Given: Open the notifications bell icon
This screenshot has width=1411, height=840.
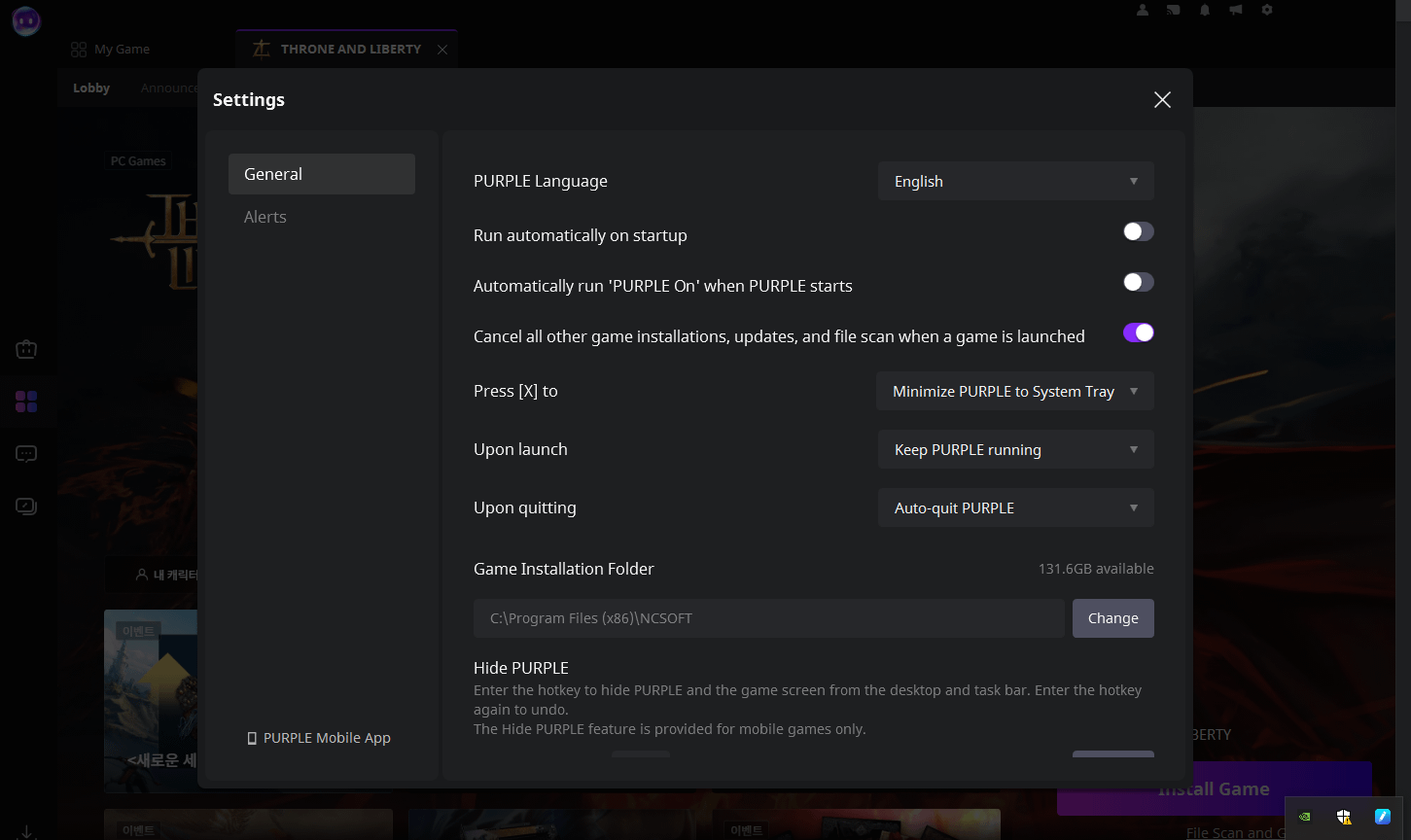Looking at the screenshot, I should click(1205, 10).
